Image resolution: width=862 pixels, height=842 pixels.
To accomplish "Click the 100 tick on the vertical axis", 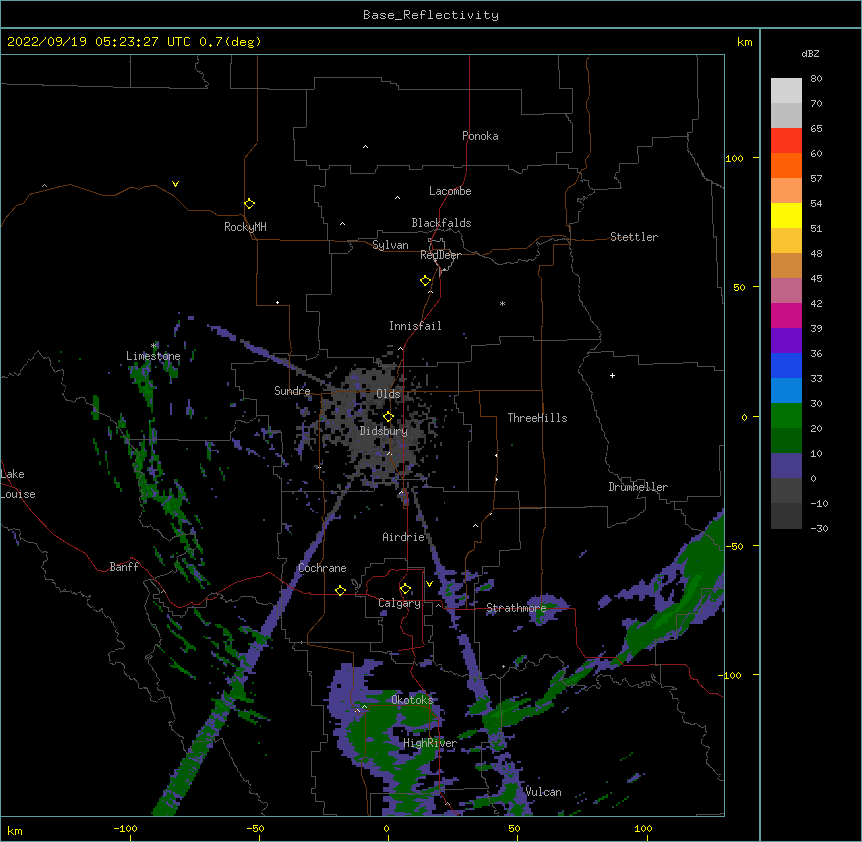I will click(734, 158).
